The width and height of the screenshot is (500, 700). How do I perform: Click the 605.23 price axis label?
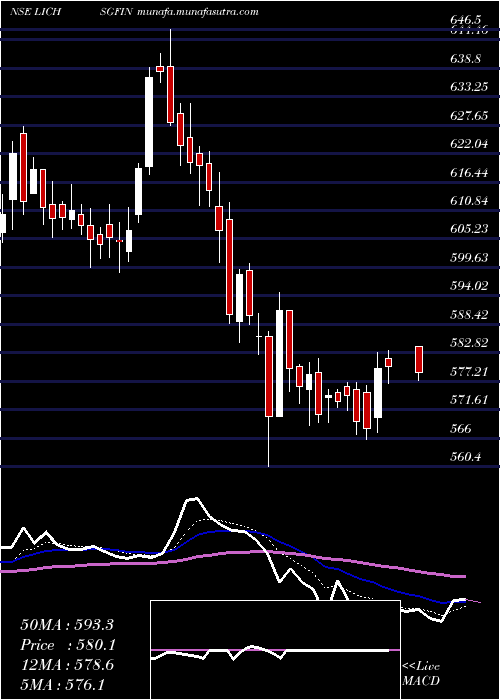click(468, 229)
